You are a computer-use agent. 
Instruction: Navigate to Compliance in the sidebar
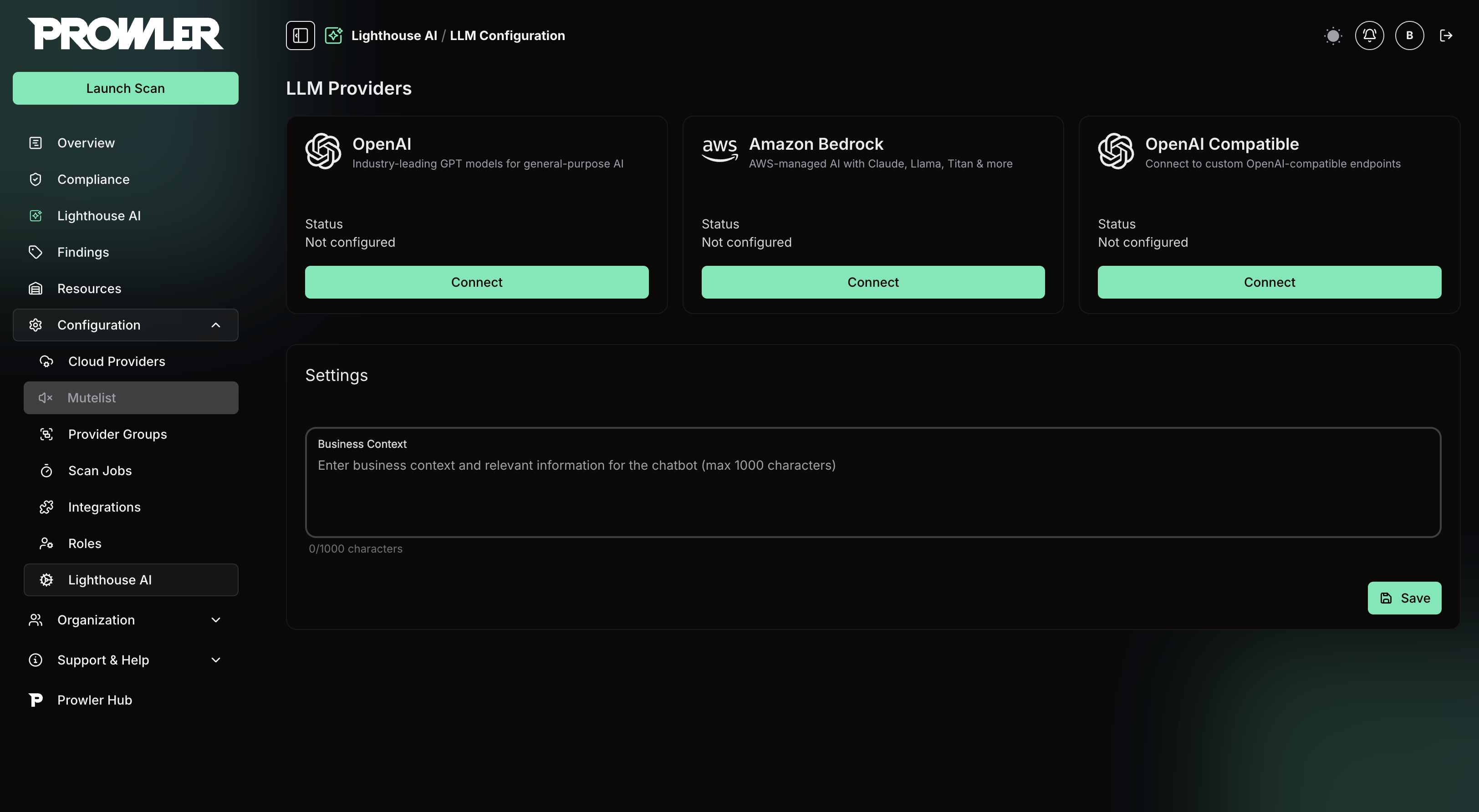pyautogui.click(x=93, y=179)
